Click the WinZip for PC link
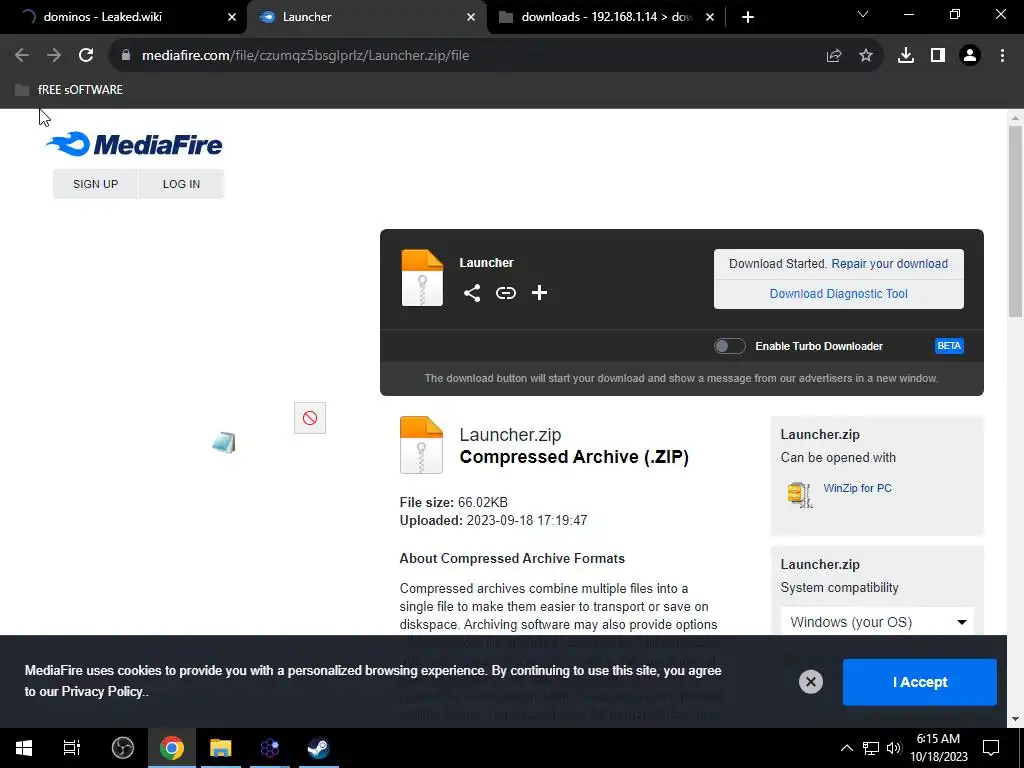 tap(857, 488)
